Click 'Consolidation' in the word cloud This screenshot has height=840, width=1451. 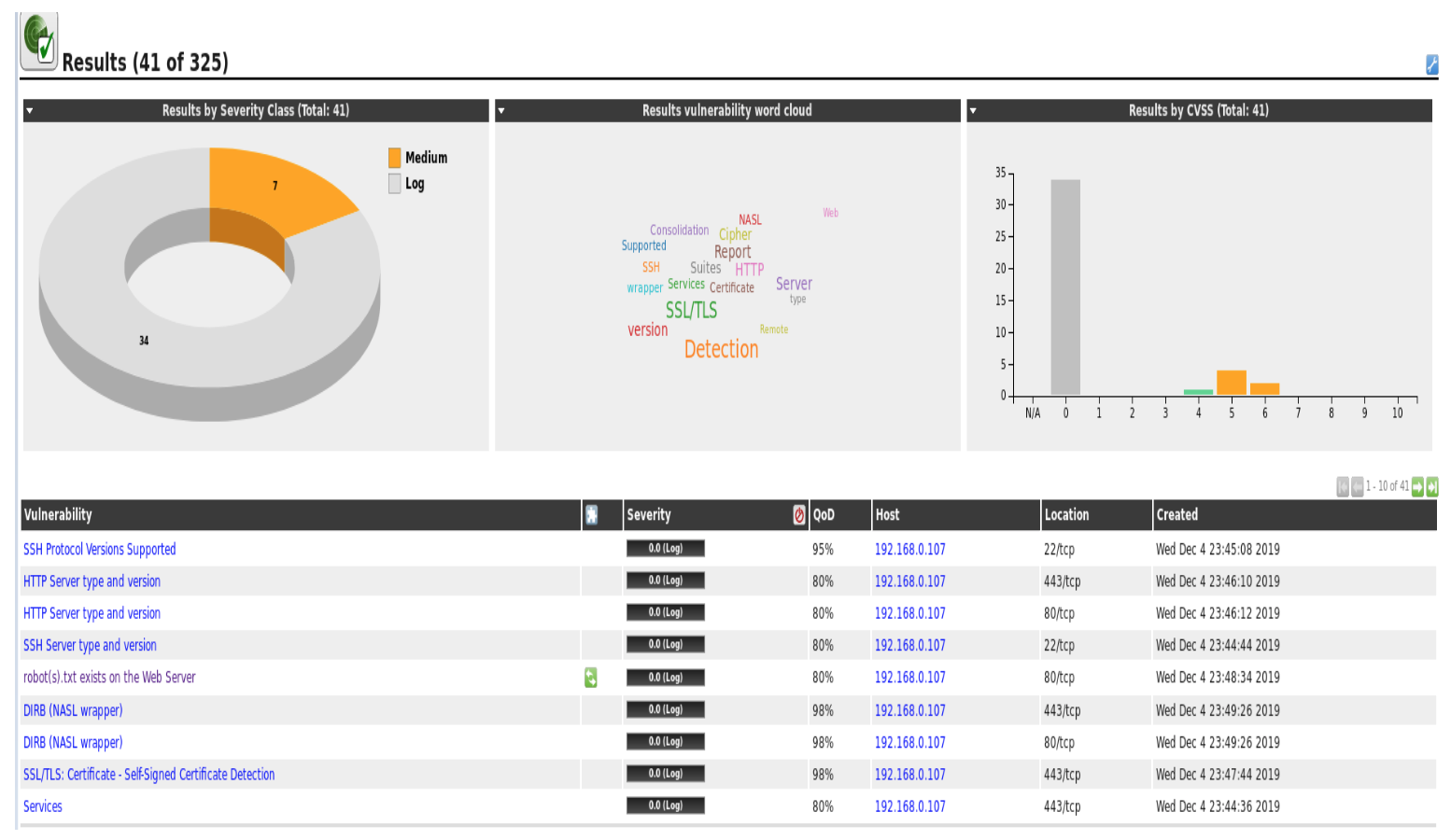click(680, 230)
